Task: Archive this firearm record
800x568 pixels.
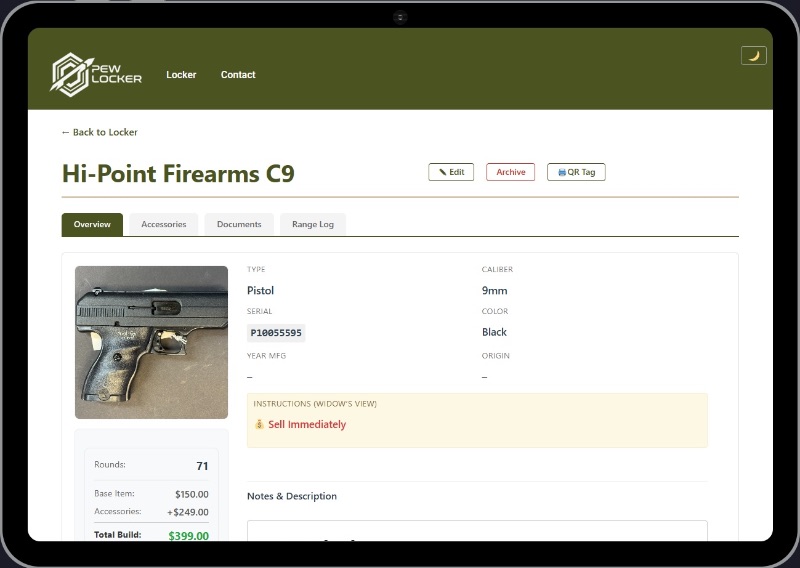Action: pyautogui.click(x=510, y=172)
